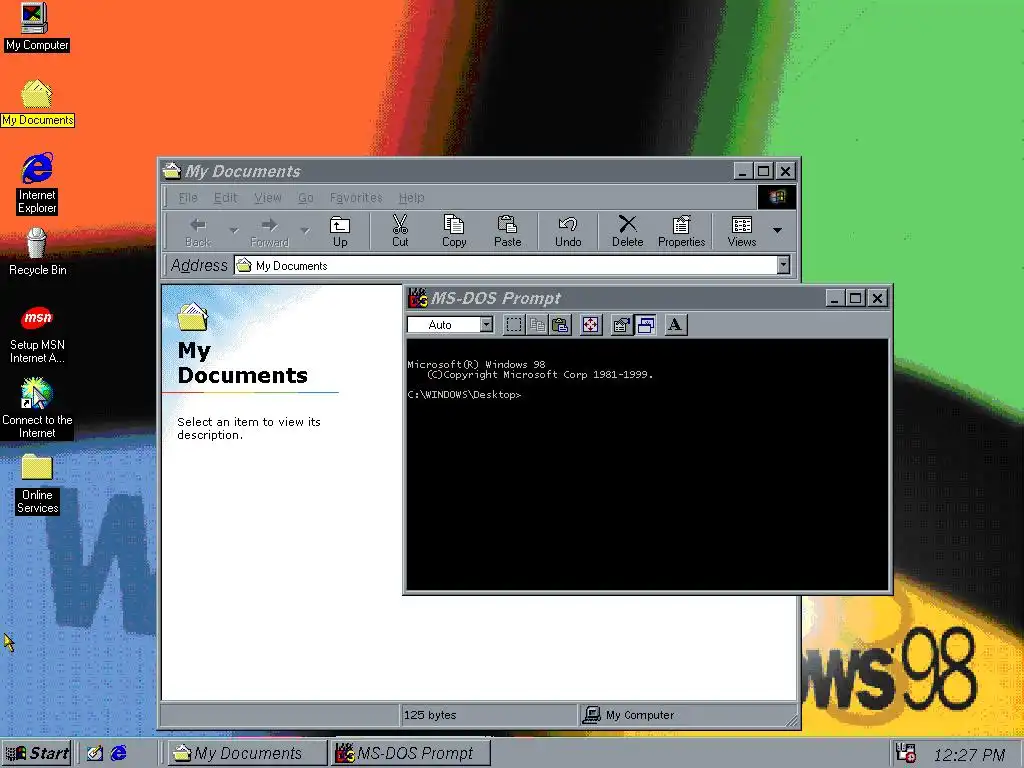
Task: Click the Windows logo throbber in My Documents
Action: click(x=776, y=197)
